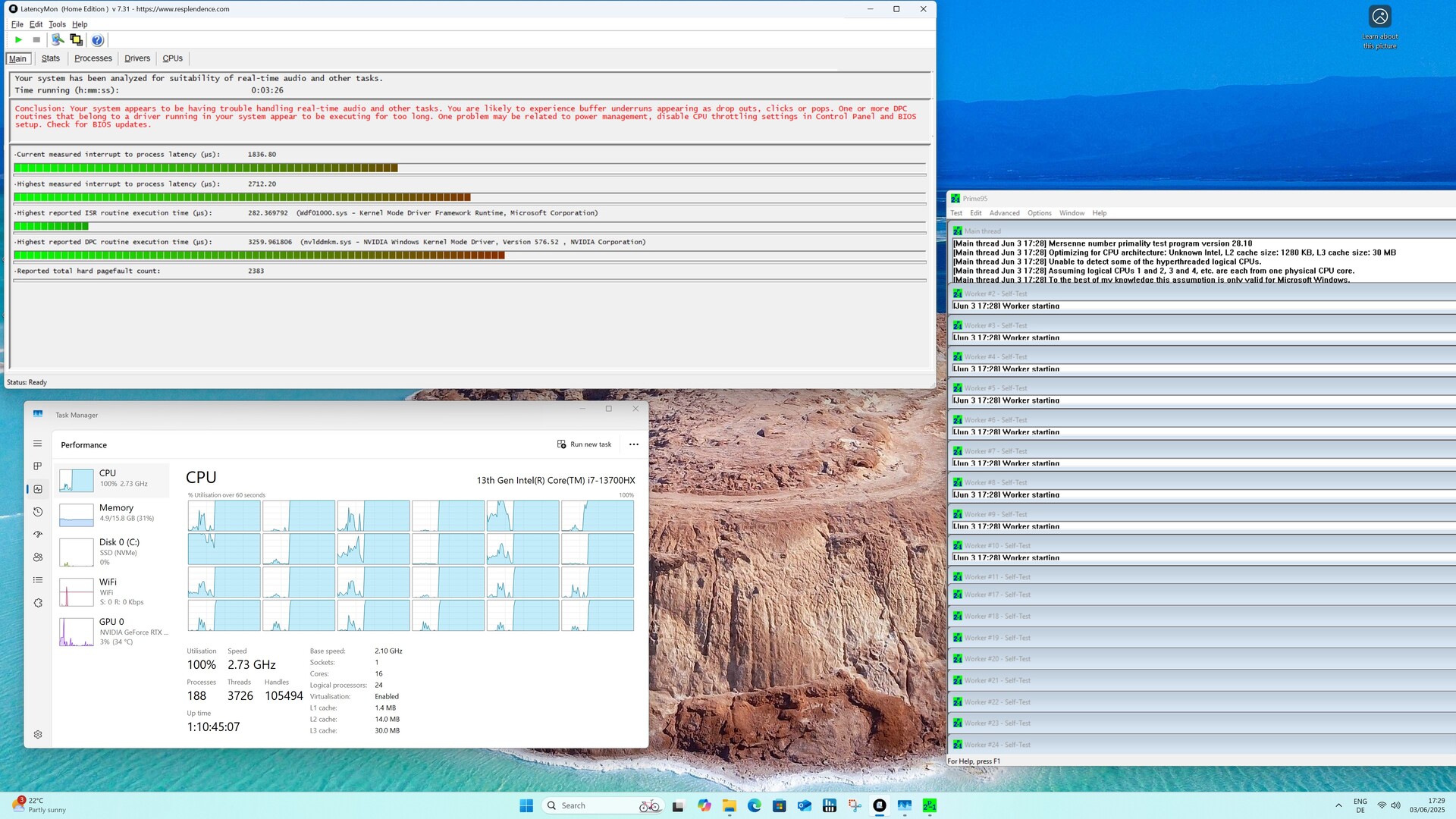1456x819 pixels.
Task: Open Task Manager App history page icon
Action: pyautogui.click(x=38, y=512)
